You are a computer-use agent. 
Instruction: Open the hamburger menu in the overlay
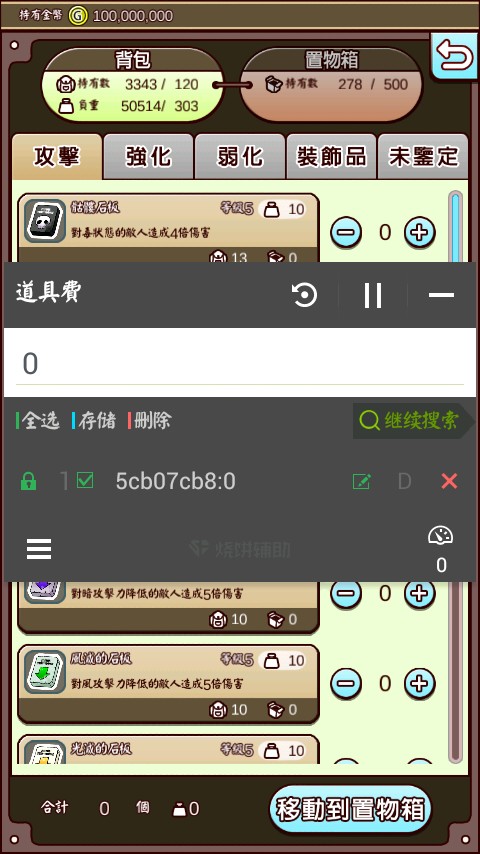click(x=39, y=549)
